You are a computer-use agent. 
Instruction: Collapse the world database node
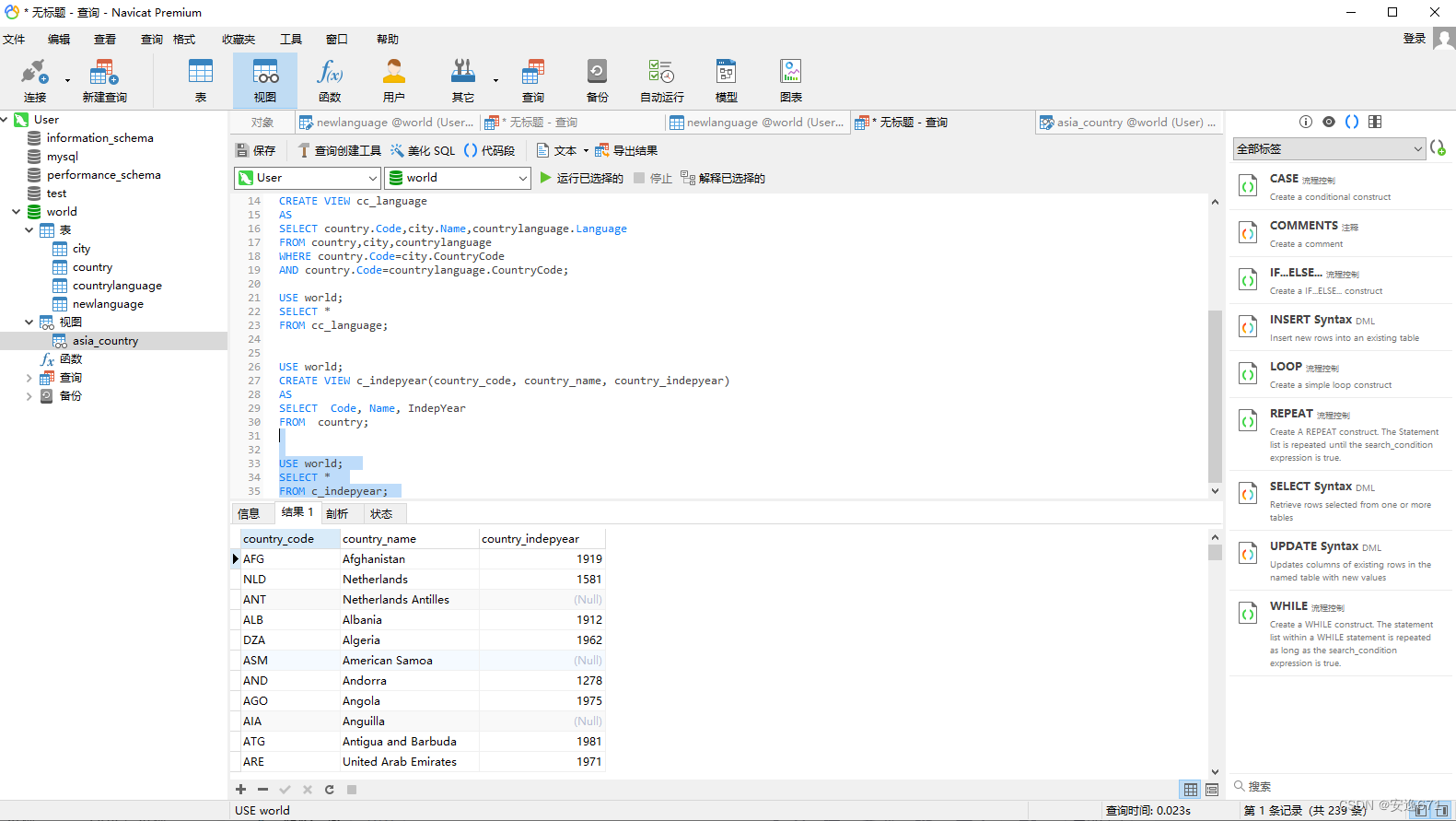tap(16, 211)
